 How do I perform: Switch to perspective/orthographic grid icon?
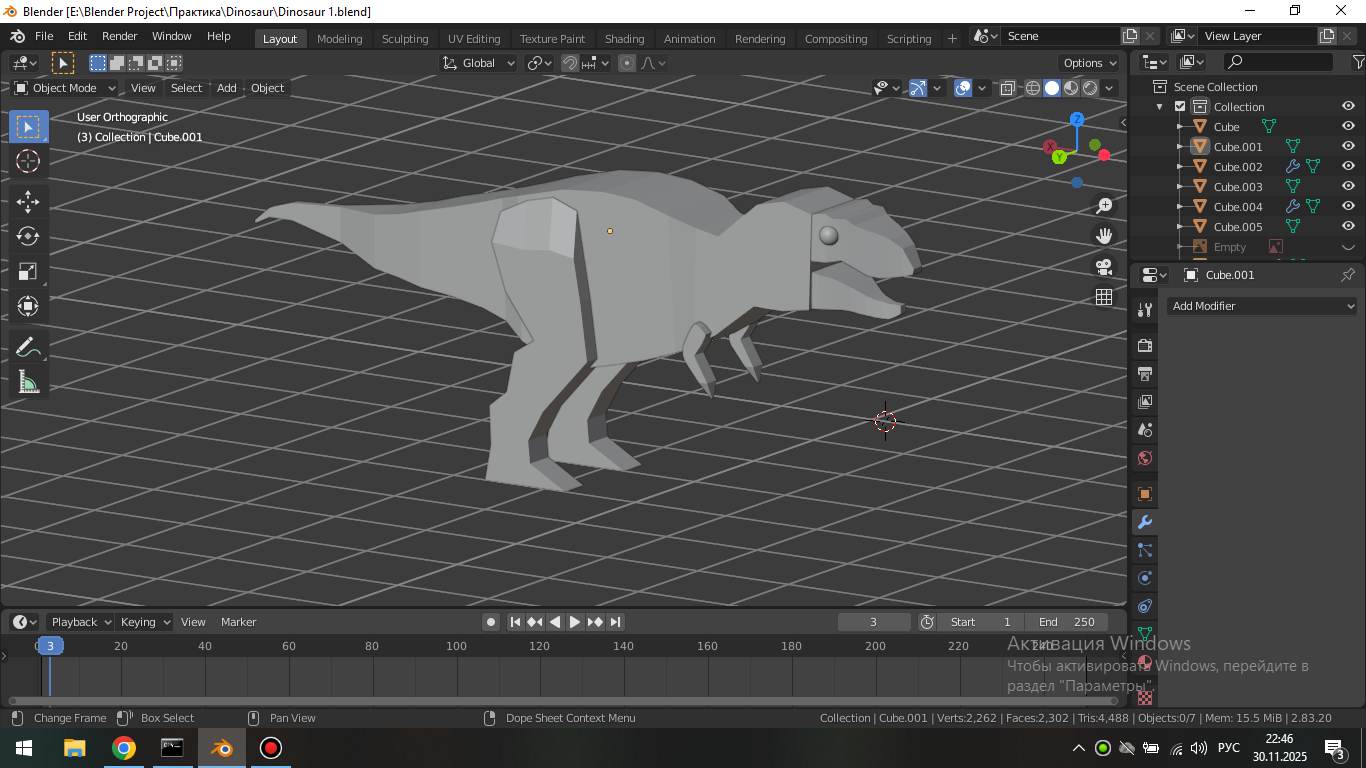(1104, 297)
